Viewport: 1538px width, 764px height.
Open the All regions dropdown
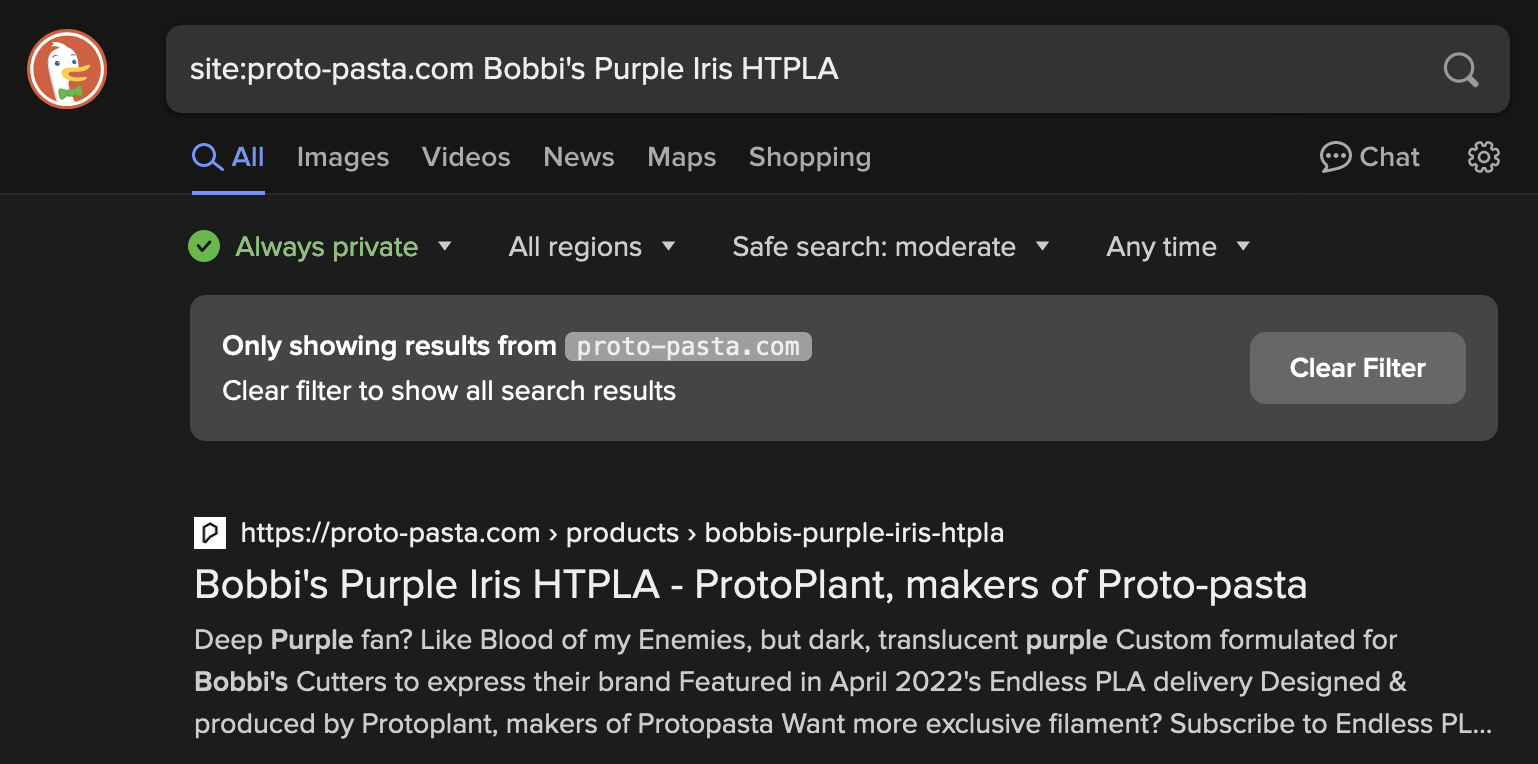[x=592, y=246]
